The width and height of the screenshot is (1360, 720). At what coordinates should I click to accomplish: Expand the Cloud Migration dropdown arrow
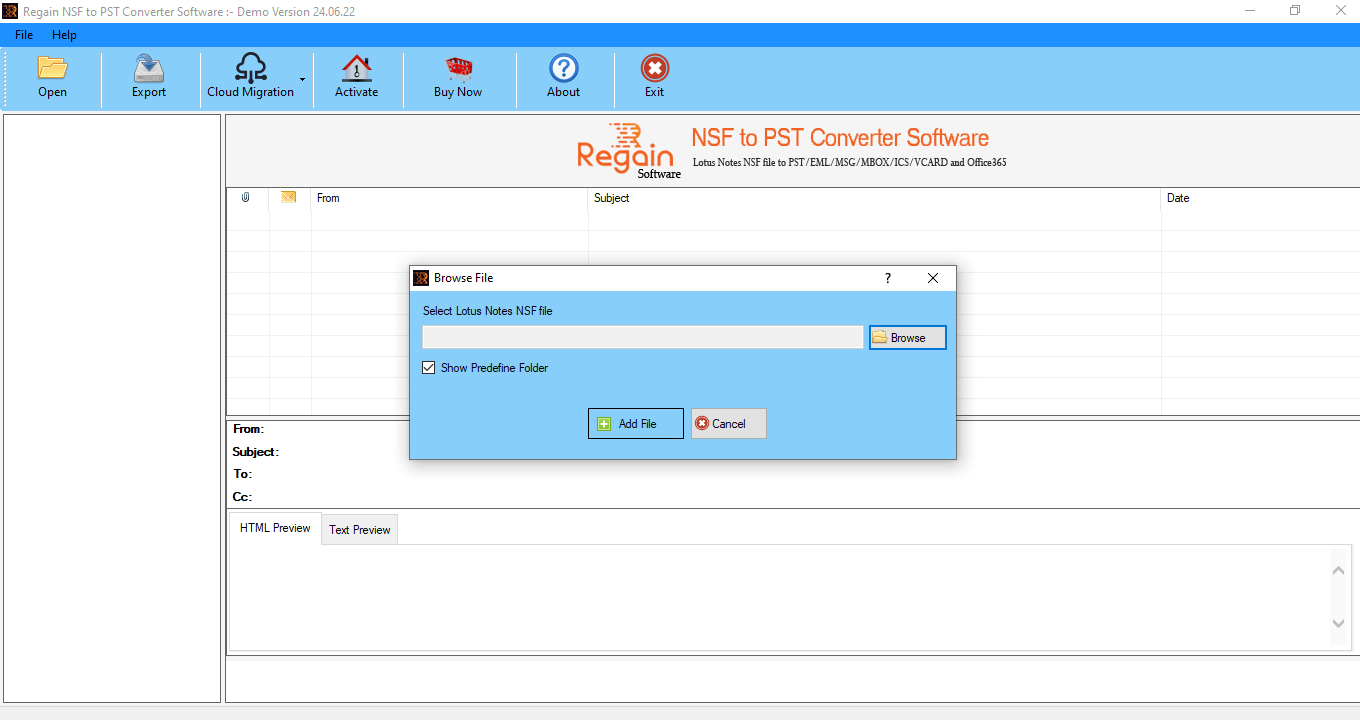(x=302, y=79)
